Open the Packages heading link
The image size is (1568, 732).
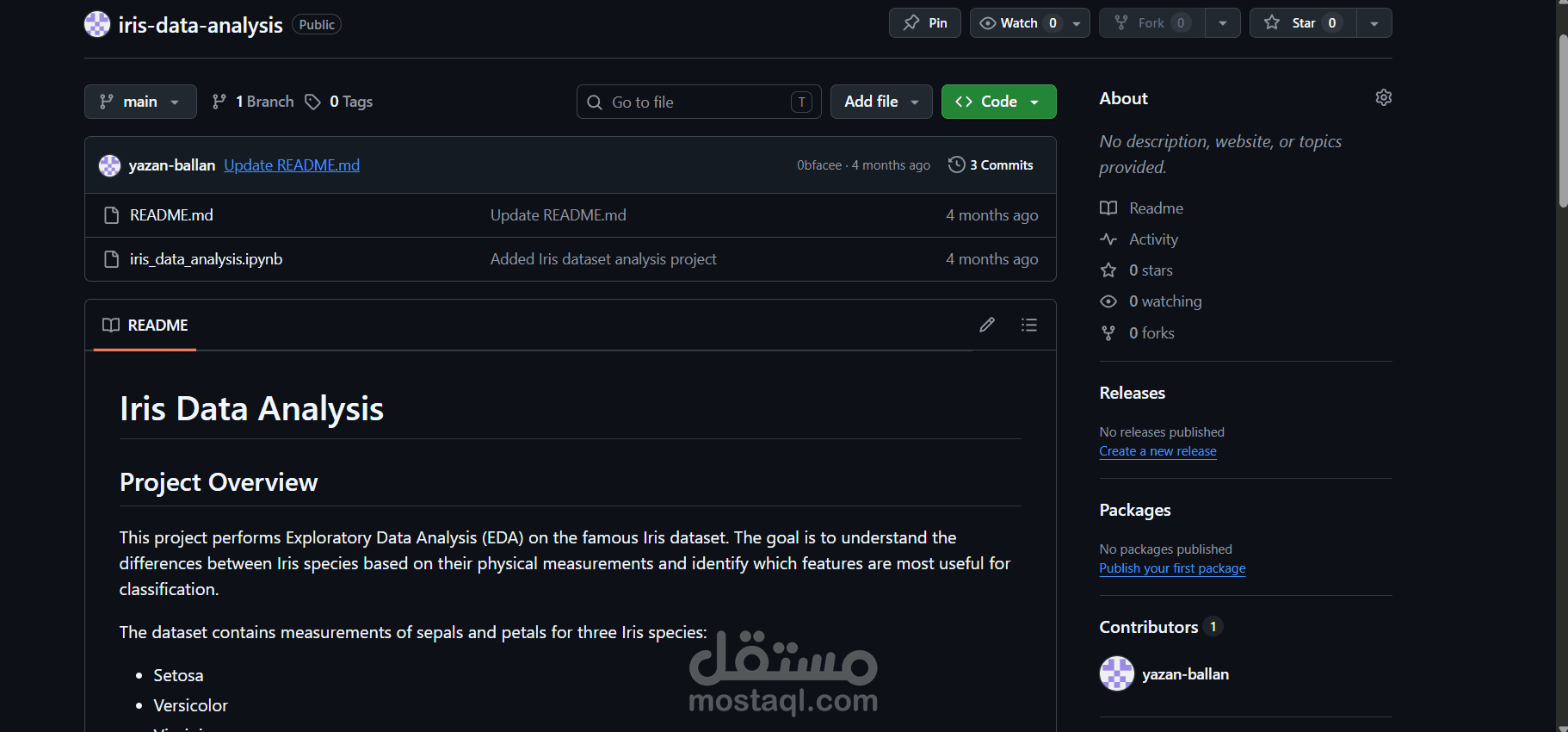pyautogui.click(x=1135, y=510)
